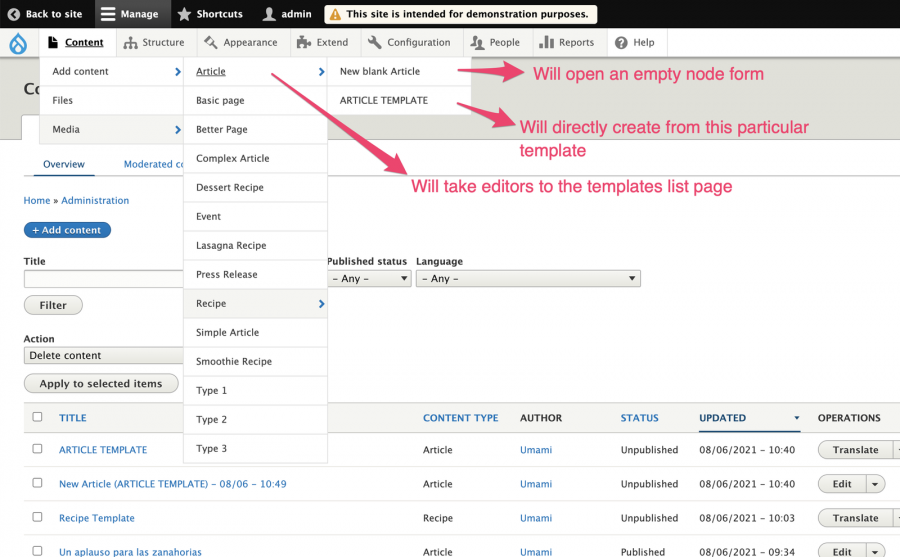
Task: Sort by the Content Type column header
Action: click(x=460, y=418)
